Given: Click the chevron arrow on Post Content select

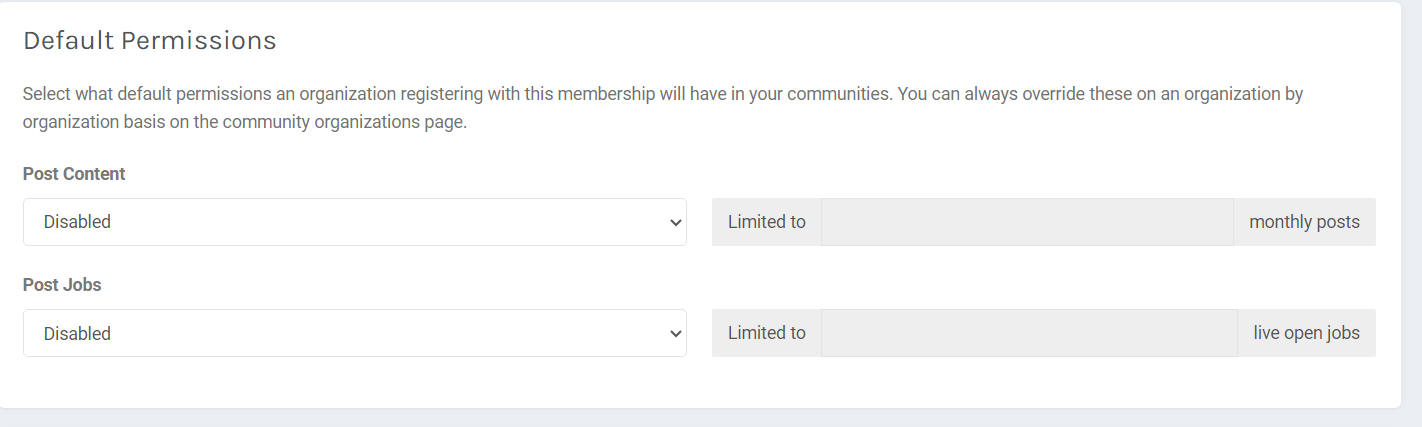Looking at the screenshot, I should click(x=675, y=223).
